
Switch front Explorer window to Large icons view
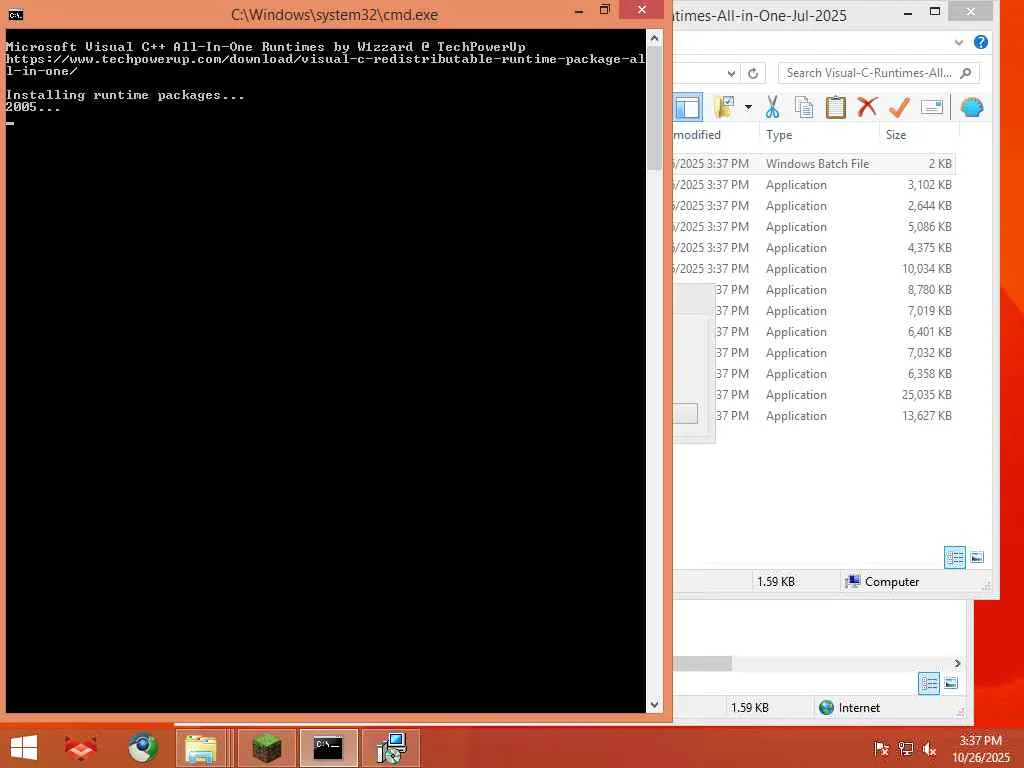point(977,557)
